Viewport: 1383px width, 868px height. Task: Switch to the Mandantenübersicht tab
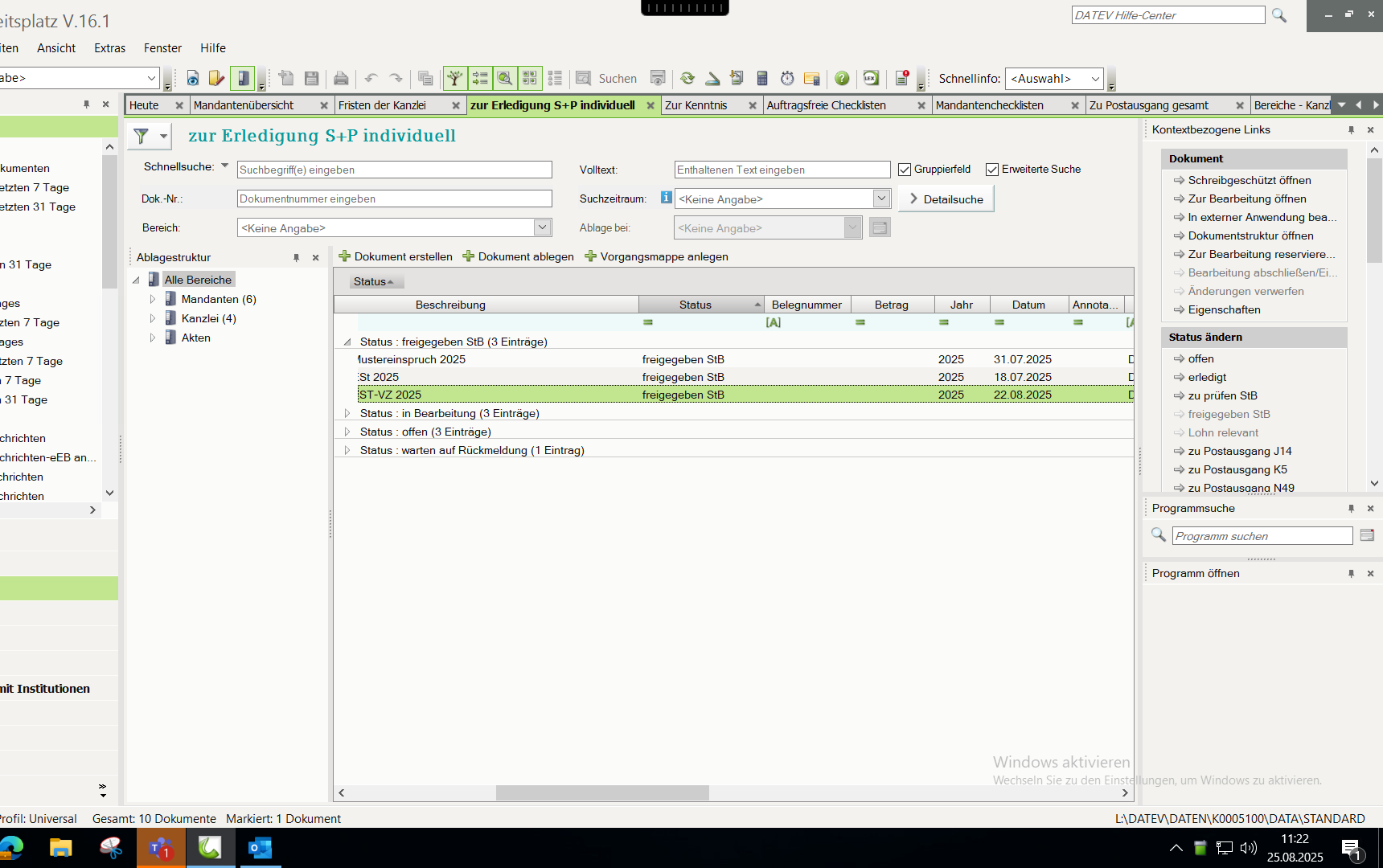[x=244, y=105]
